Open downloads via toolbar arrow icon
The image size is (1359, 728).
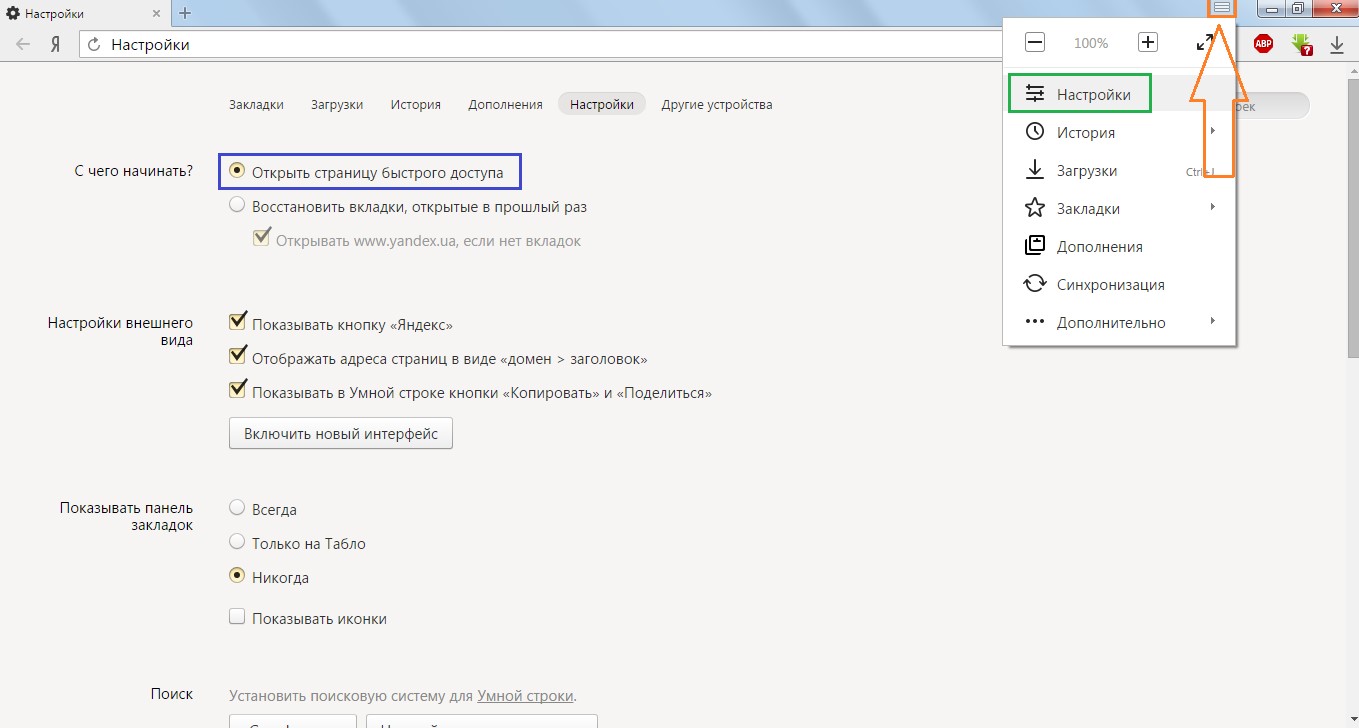click(x=1336, y=45)
